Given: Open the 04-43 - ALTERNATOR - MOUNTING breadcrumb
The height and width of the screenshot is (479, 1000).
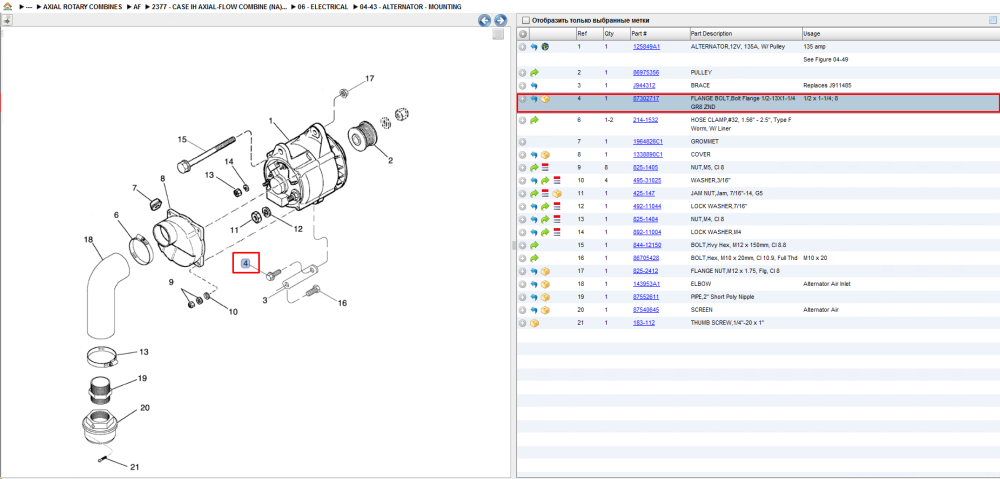Looking at the screenshot, I should click(410, 6).
